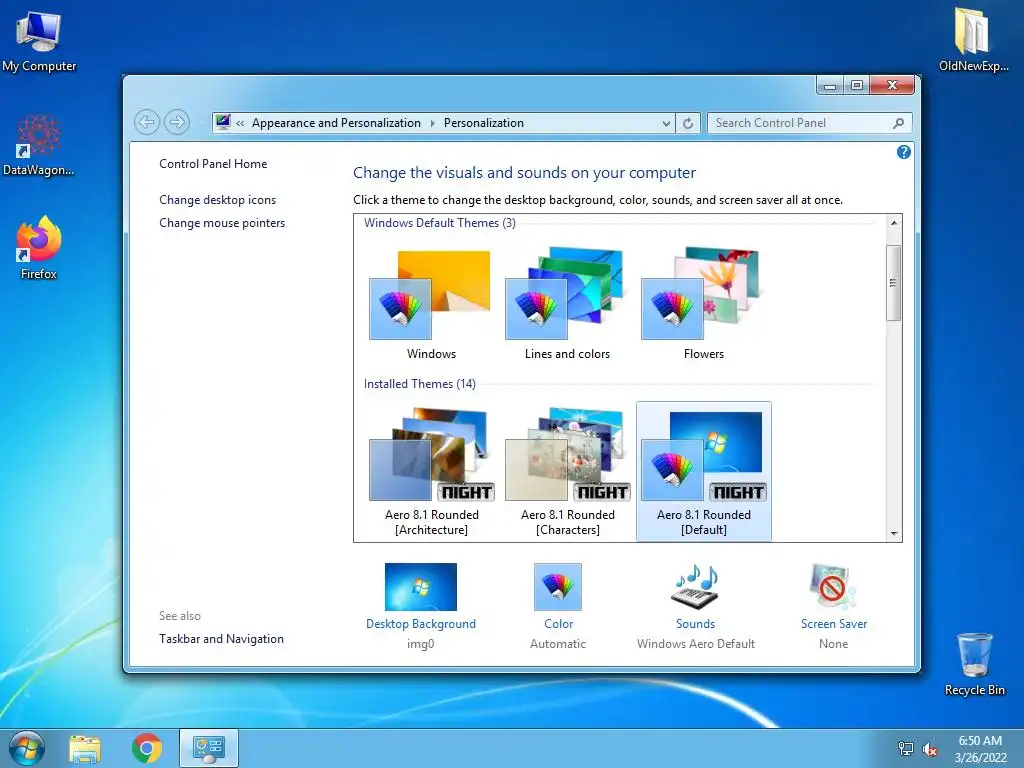
Task: Open Change desktop icons link
Action: click(x=217, y=200)
